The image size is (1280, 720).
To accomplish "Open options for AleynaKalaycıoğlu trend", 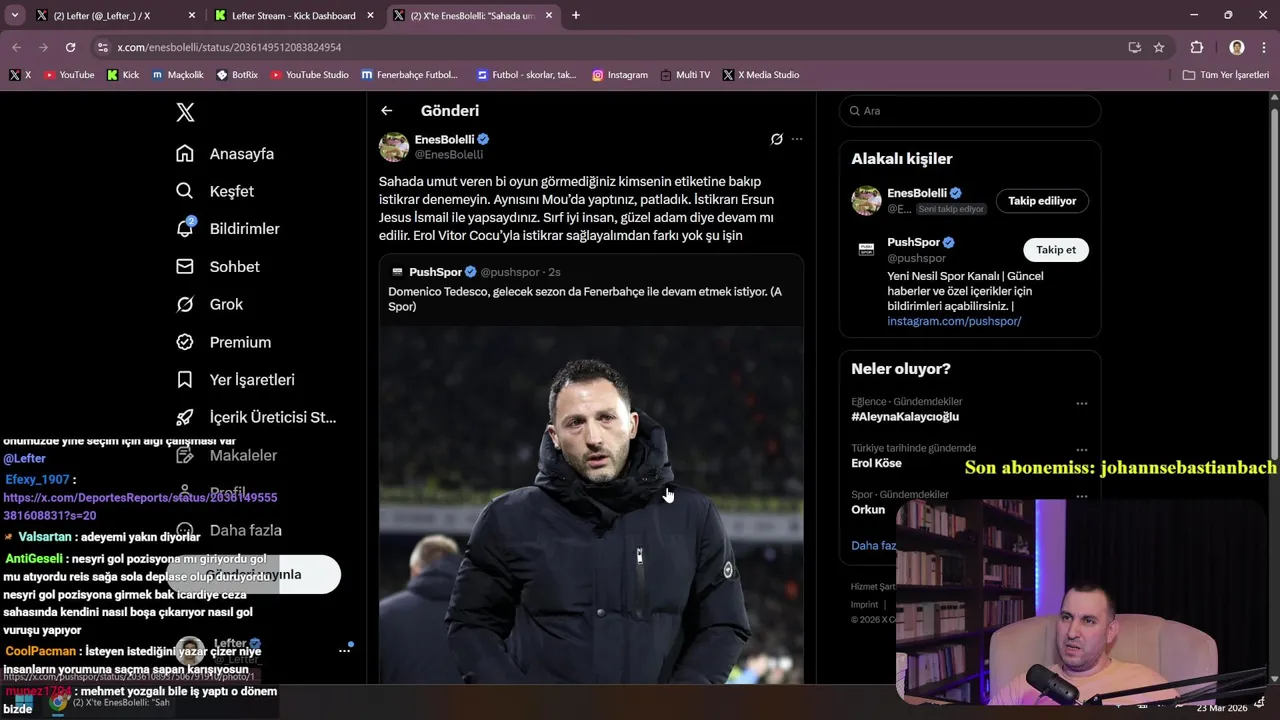I will tap(1081, 404).
